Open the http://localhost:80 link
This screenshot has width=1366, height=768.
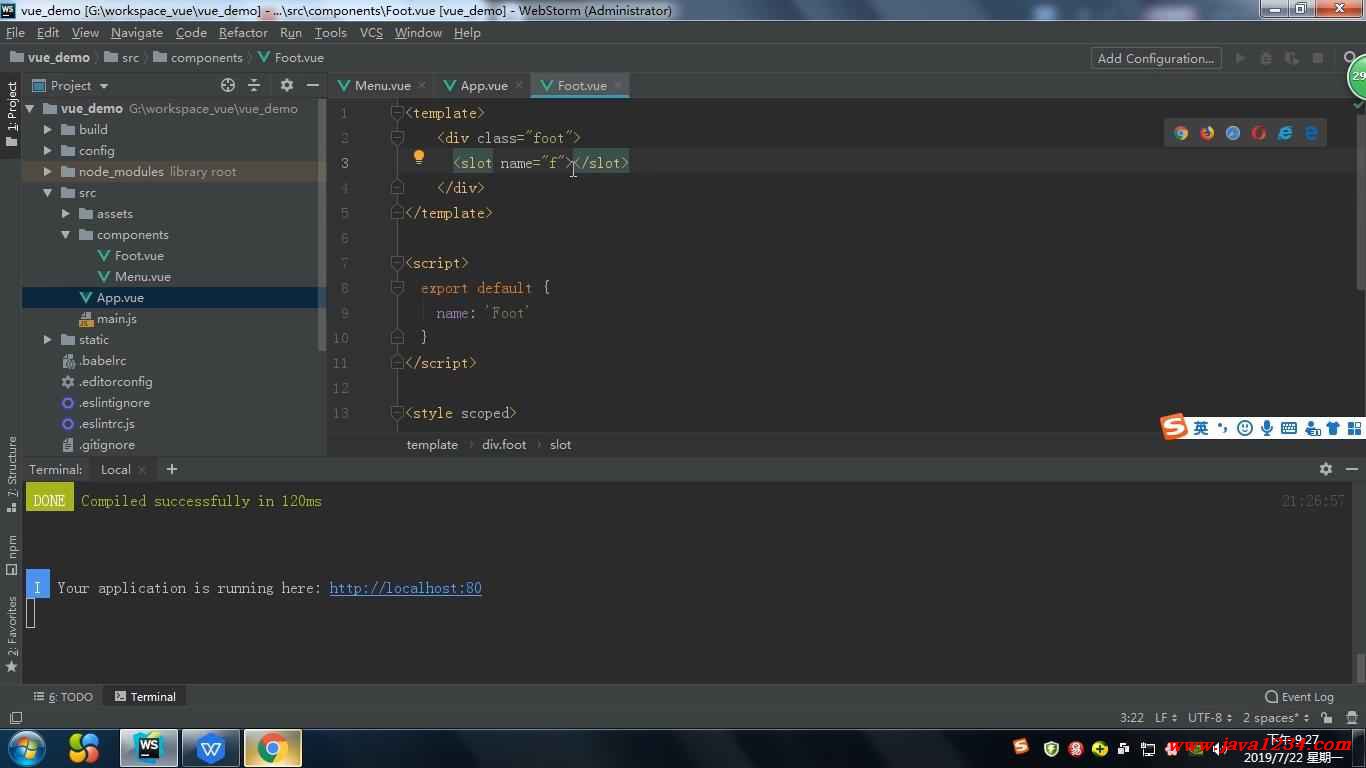pyautogui.click(x=405, y=588)
